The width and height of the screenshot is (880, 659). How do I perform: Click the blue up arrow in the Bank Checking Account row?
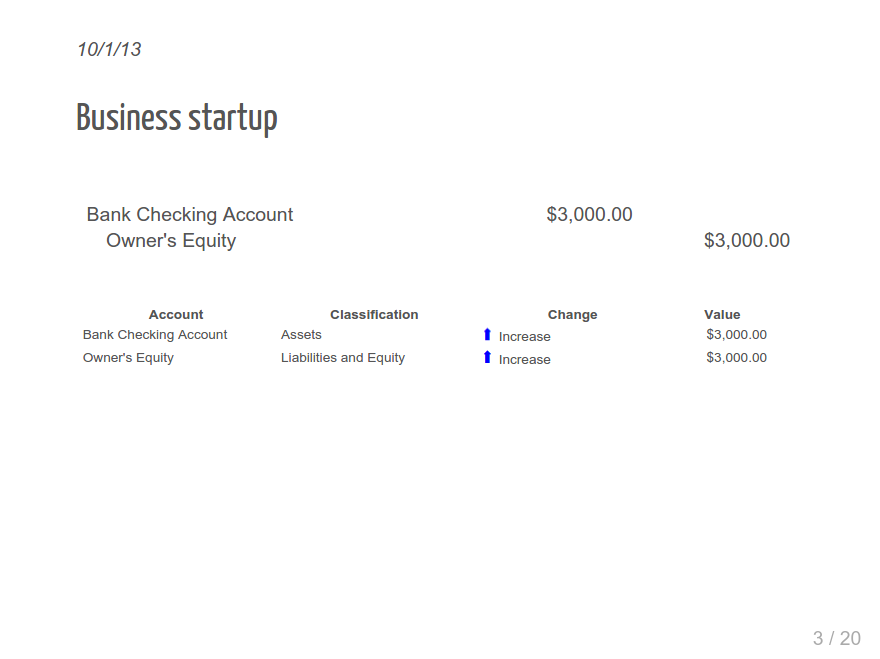(487, 335)
